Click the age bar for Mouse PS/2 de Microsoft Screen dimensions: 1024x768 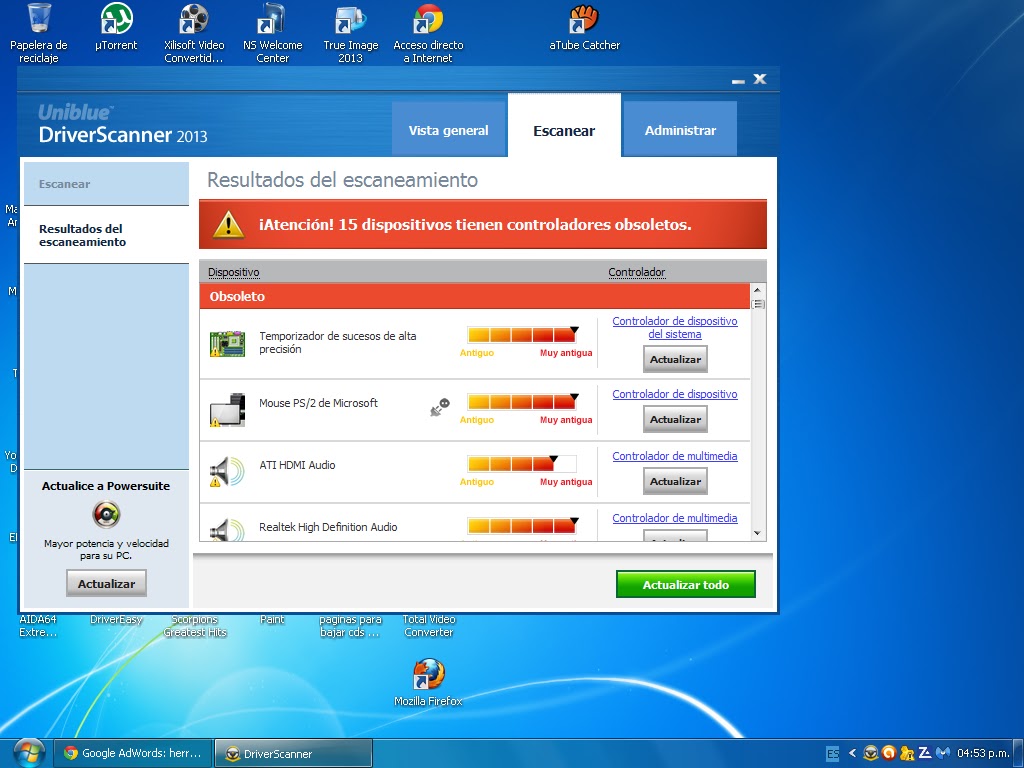(x=522, y=402)
